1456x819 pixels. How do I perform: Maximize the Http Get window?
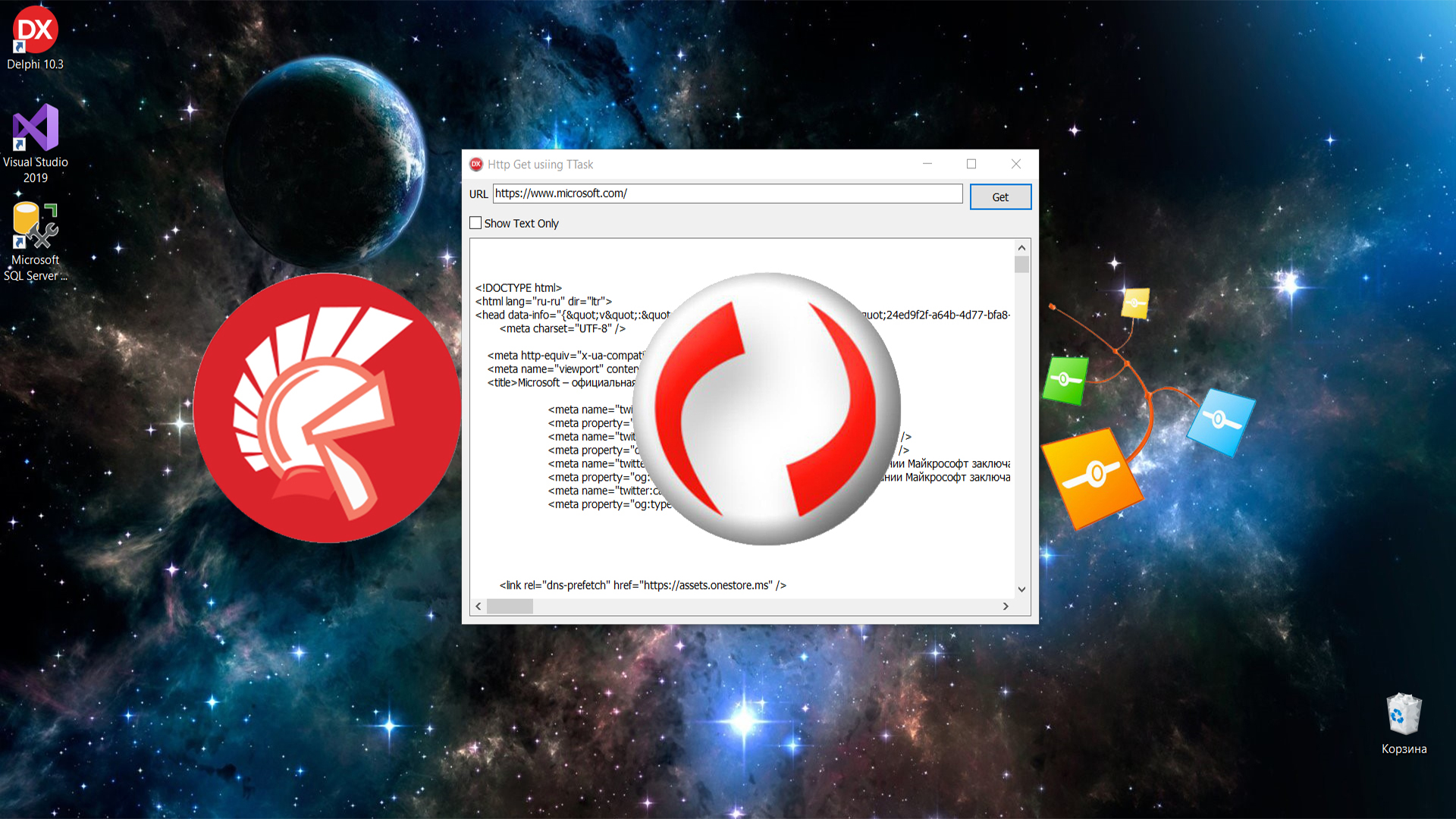pos(971,164)
